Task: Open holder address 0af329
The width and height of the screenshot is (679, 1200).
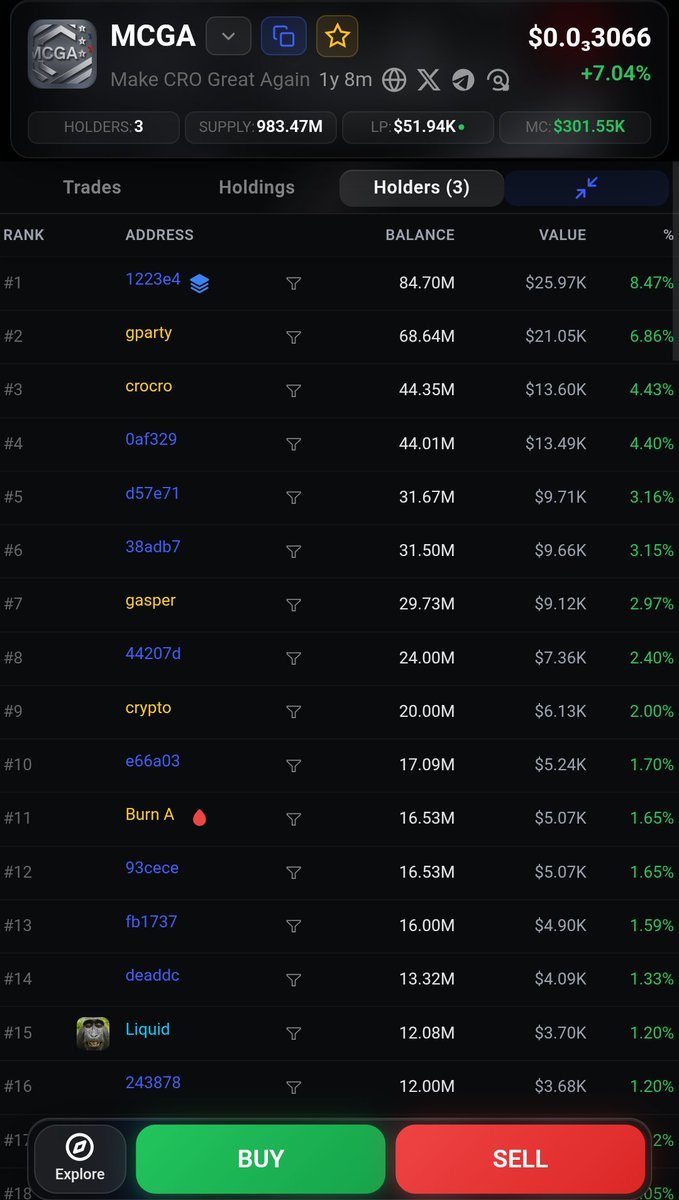Action: click(151, 439)
